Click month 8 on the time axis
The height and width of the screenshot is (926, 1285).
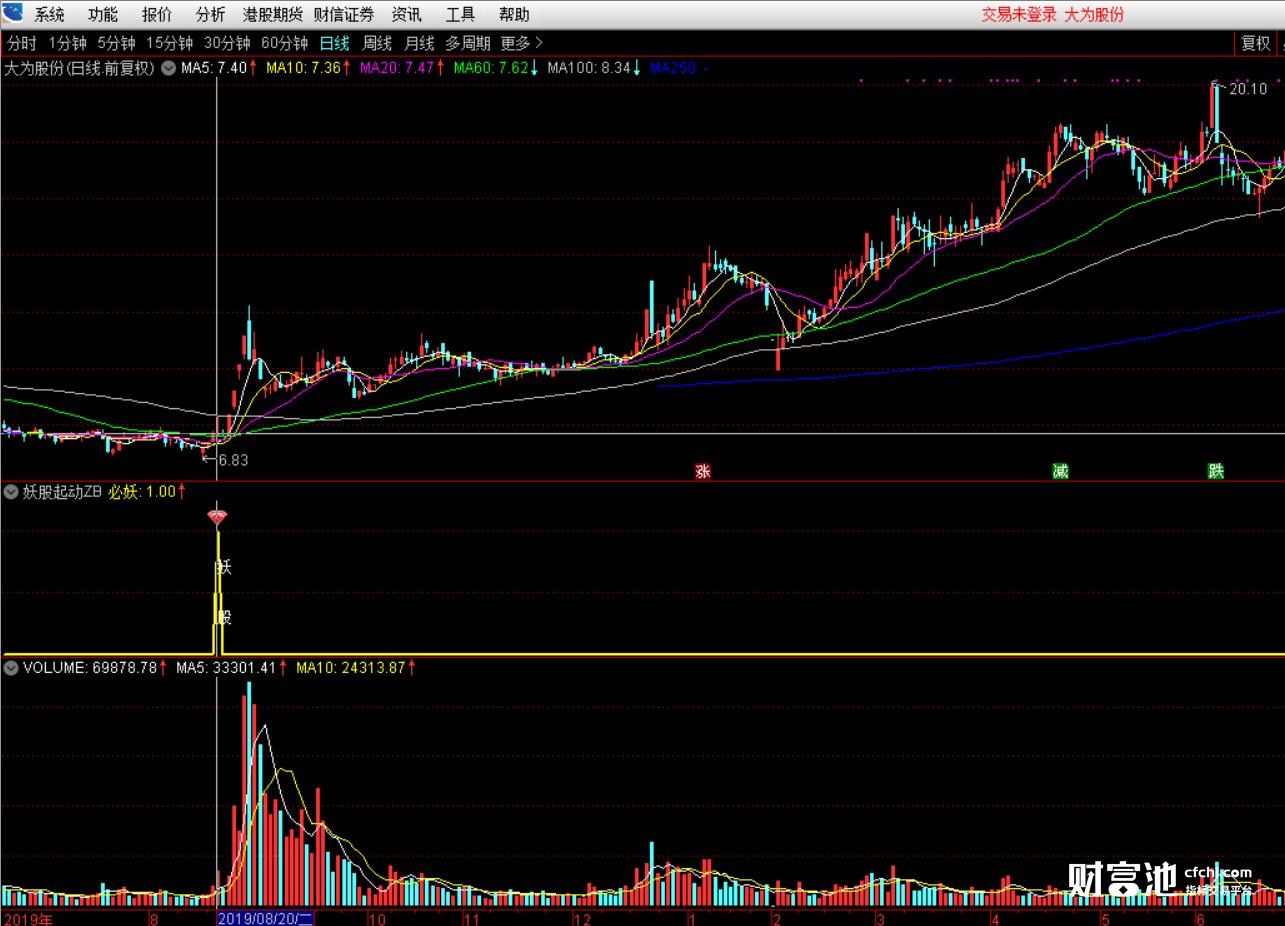(154, 918)
